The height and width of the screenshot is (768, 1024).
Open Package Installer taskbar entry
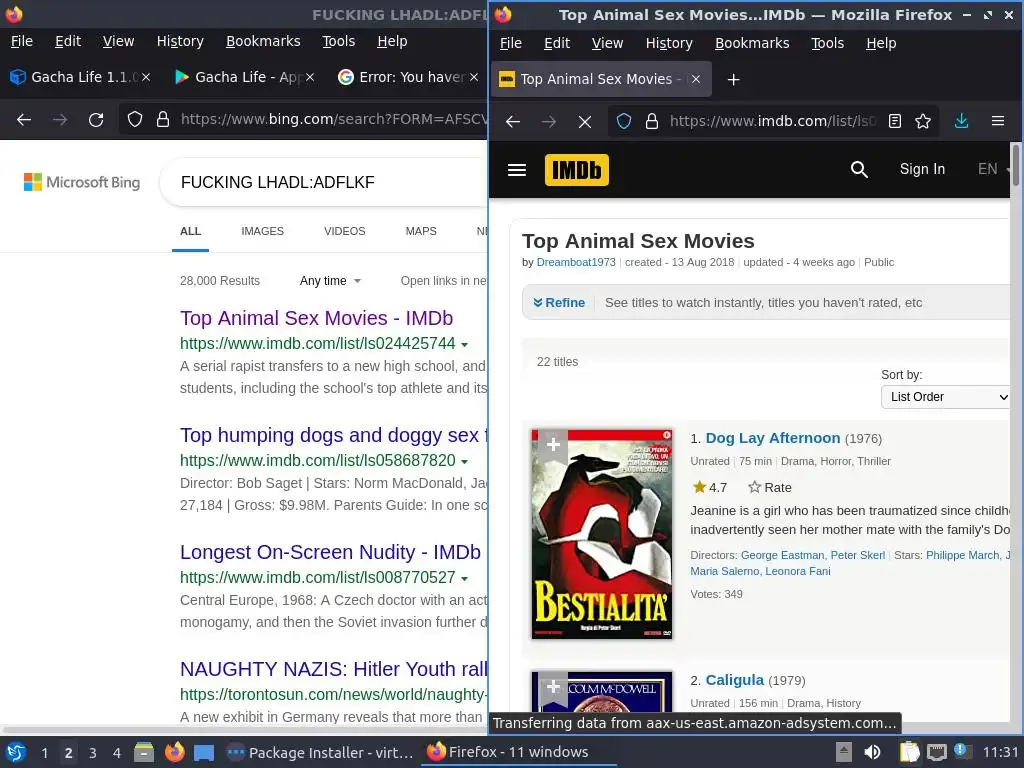[x=320, y=752]
